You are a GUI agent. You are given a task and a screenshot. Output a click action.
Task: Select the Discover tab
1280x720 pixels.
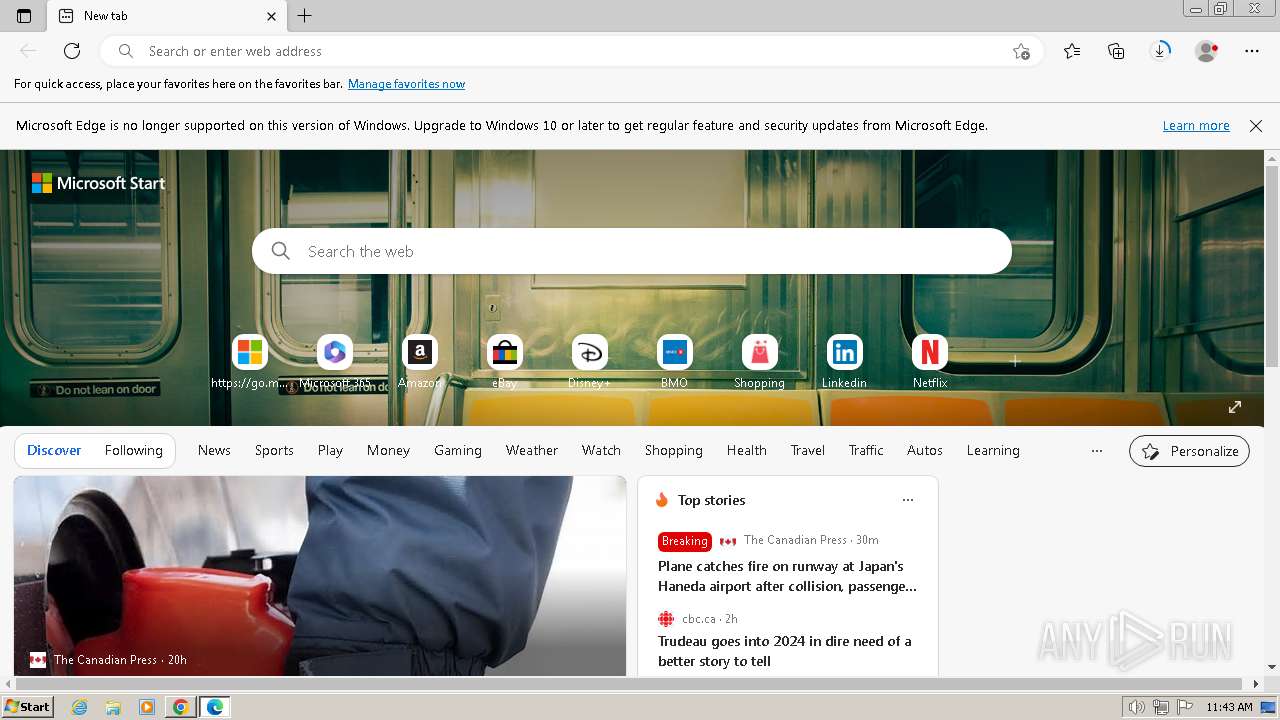tap(54, 451)
